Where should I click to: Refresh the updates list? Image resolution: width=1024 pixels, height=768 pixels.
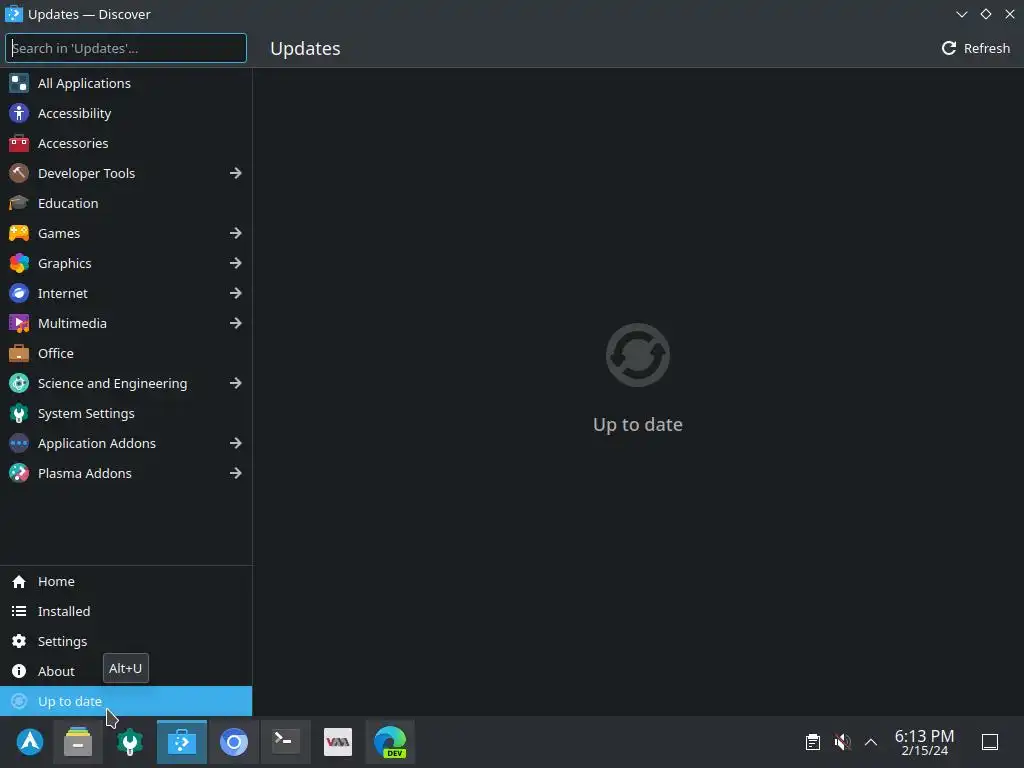click(976, 48)
